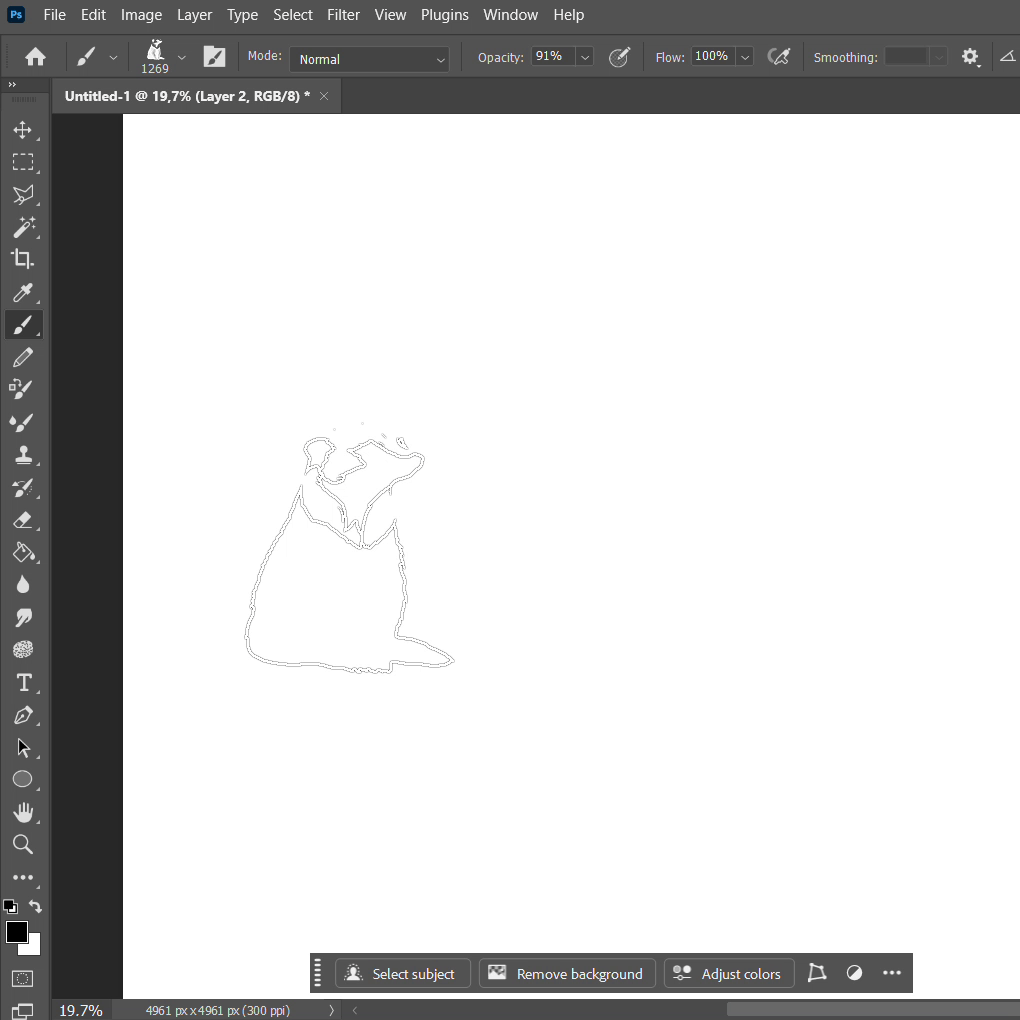Screen dimensions: 1020x1020
Task: Open the blending Mode dropdown
Action: click(x=370, y=59)
